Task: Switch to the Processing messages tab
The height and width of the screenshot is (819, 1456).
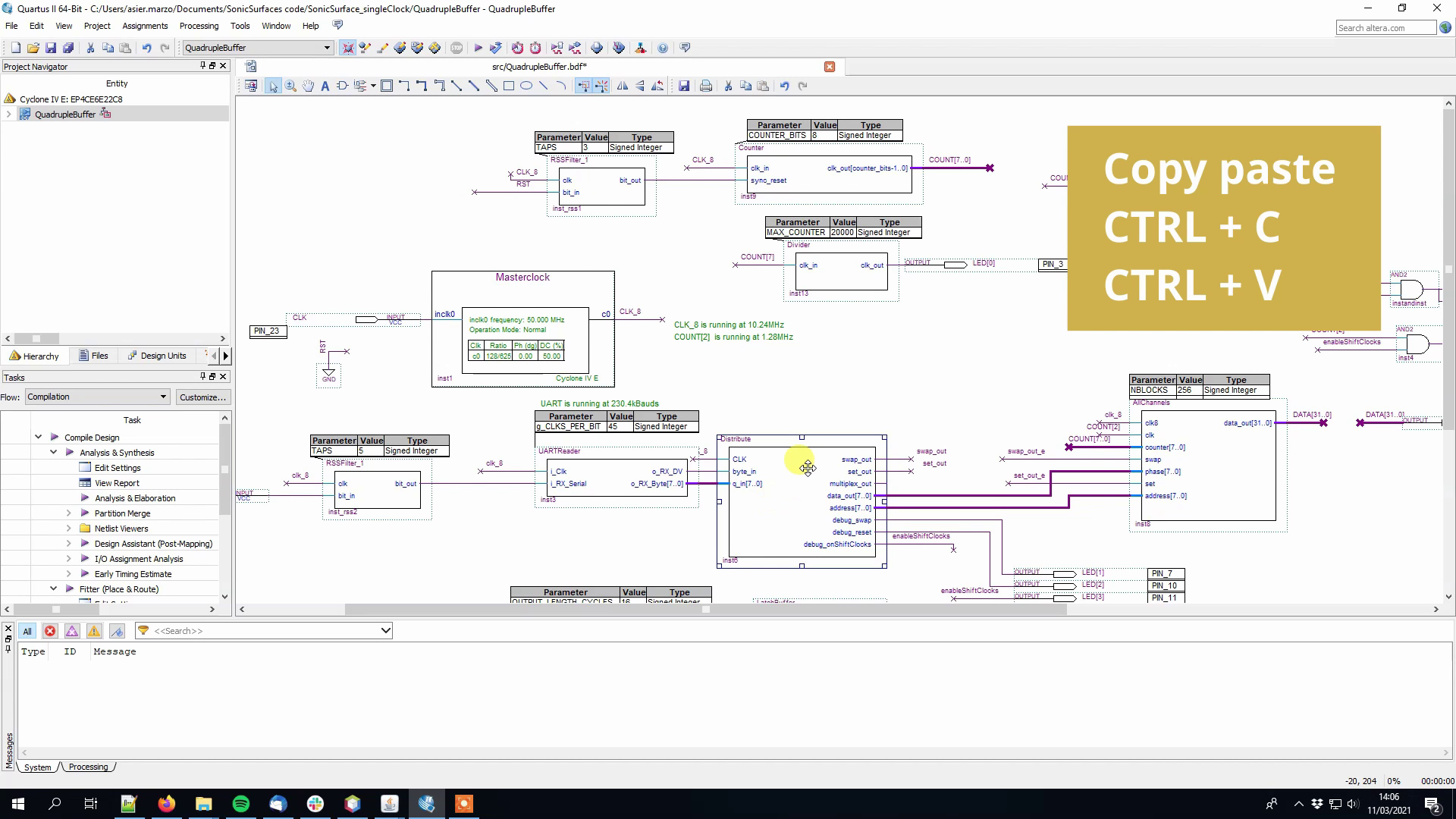Action: pos(88,767)
